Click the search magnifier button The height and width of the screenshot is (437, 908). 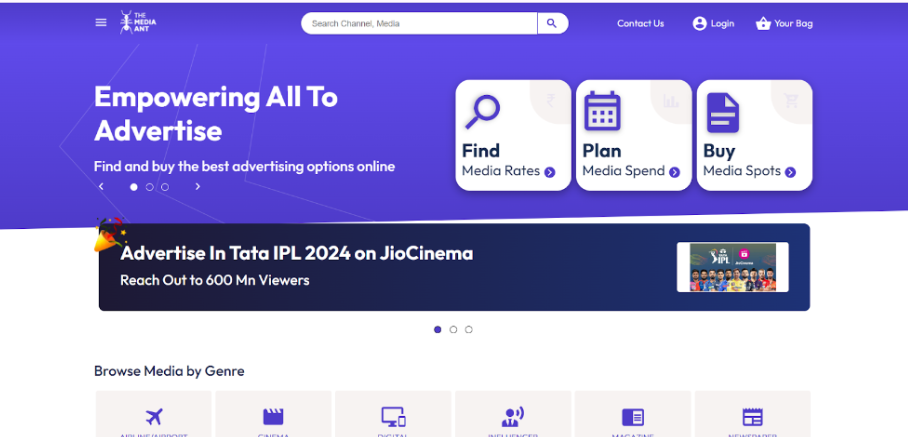[552, 23]
